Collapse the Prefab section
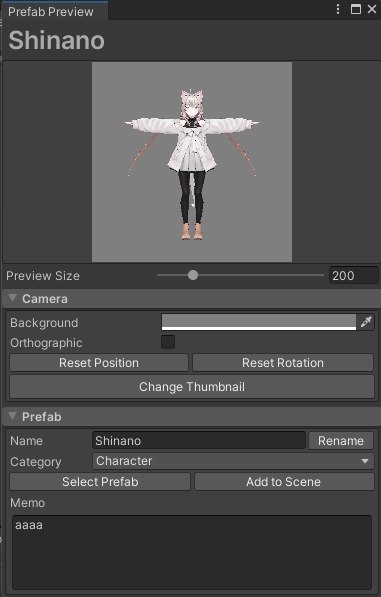This screenshot has width=381, height=597. [12, 416]
